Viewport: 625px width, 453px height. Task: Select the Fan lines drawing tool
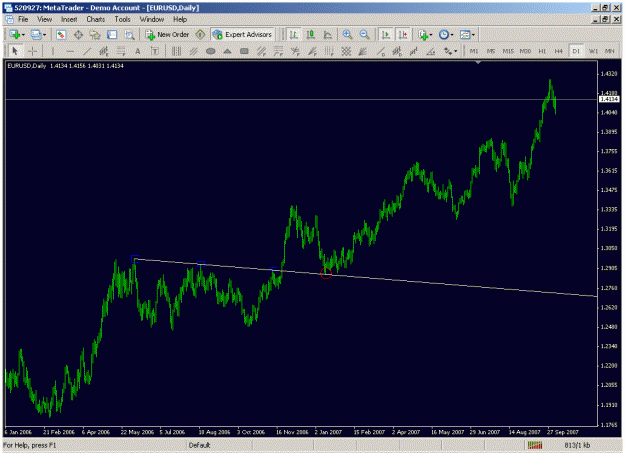[363, 51]
